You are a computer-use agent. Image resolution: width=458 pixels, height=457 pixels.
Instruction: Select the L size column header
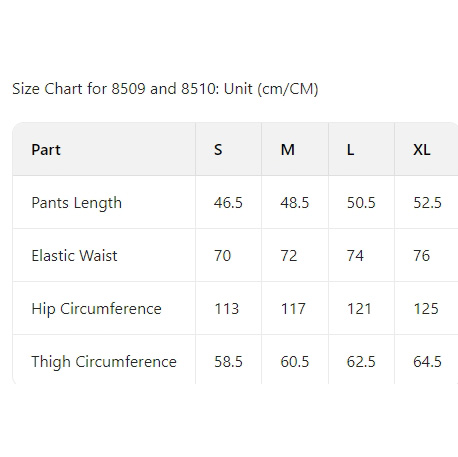(x=350, y=150)
